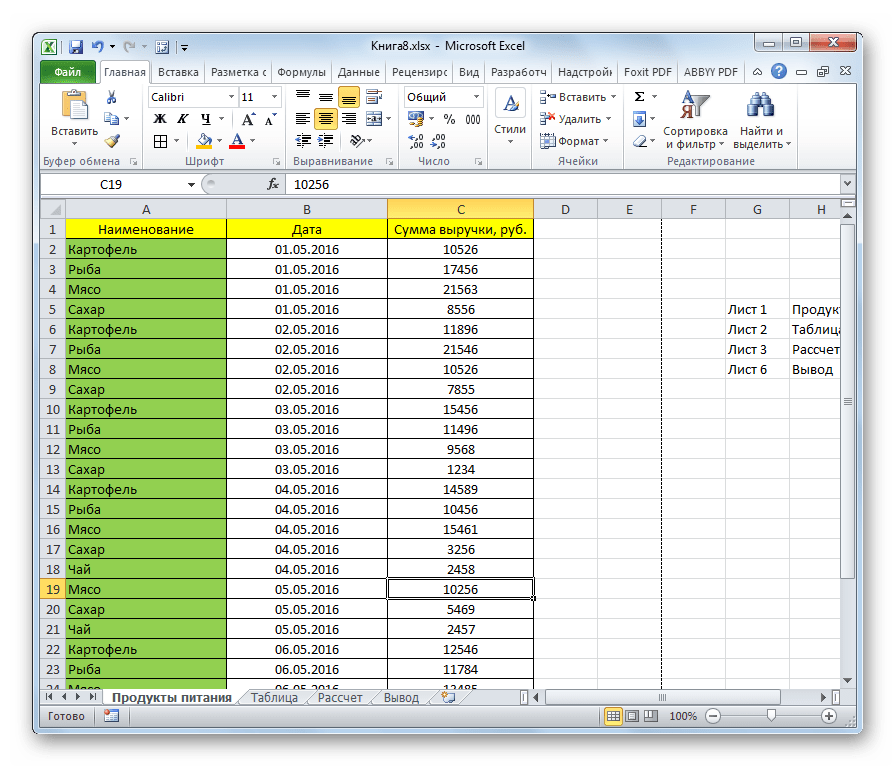Viewport: 896px width, 767px height.
Task: Open the font size dropdown
Action: (274, 97)
